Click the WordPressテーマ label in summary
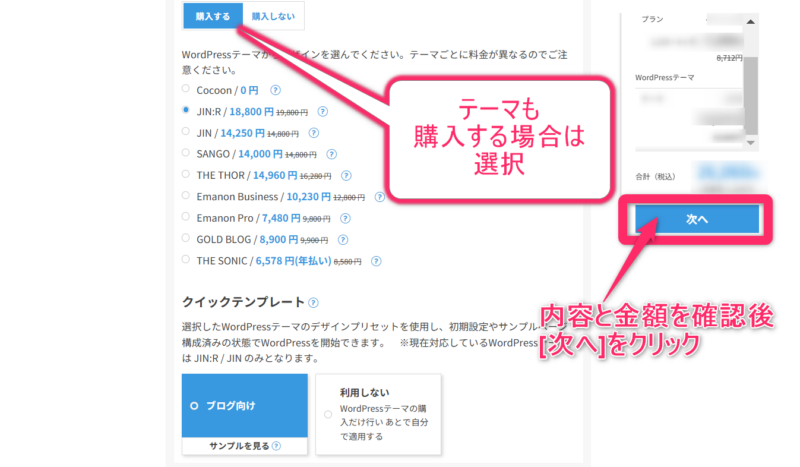Screen dimensions: 800x467 coord(664,78)
